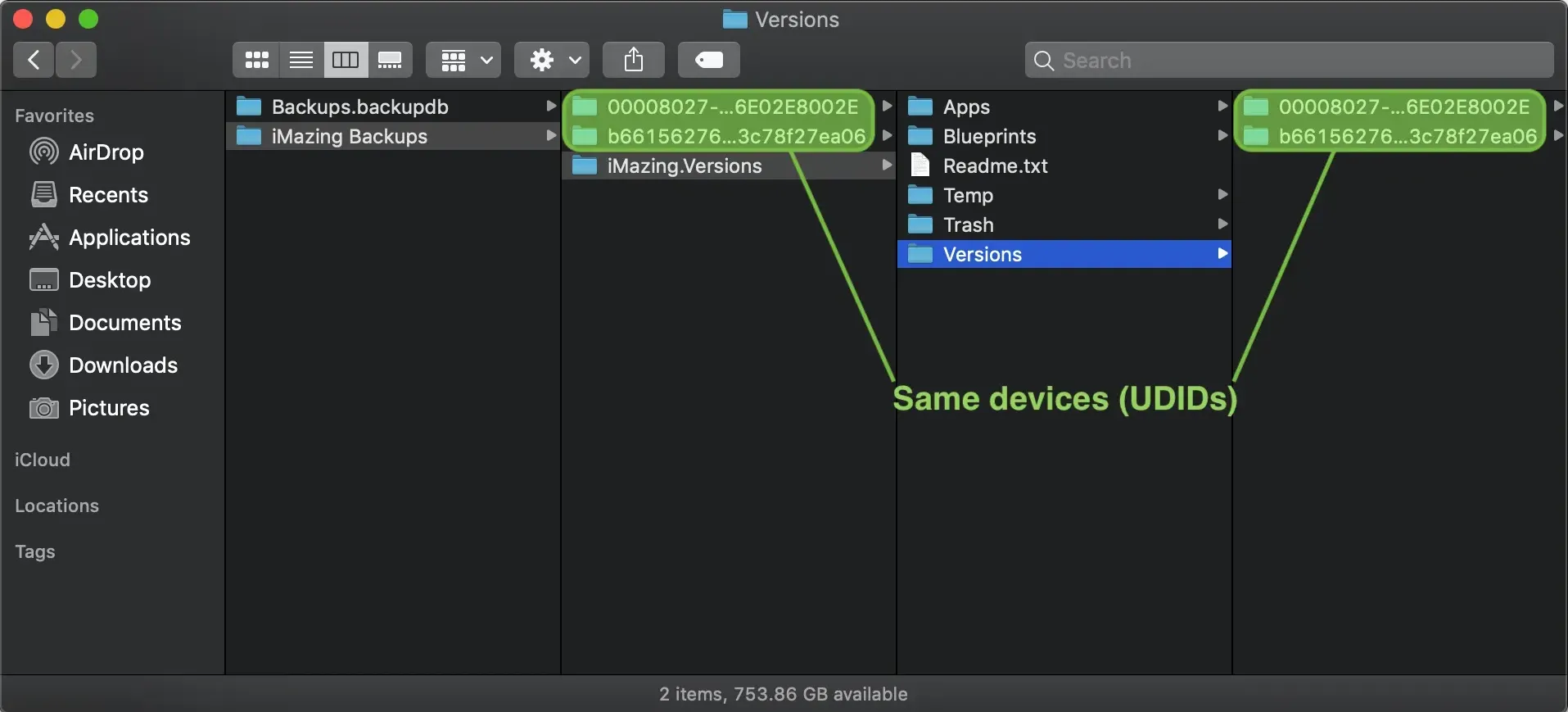
Task: Select the Blueprints folder
Action: tap(1064, 136)
